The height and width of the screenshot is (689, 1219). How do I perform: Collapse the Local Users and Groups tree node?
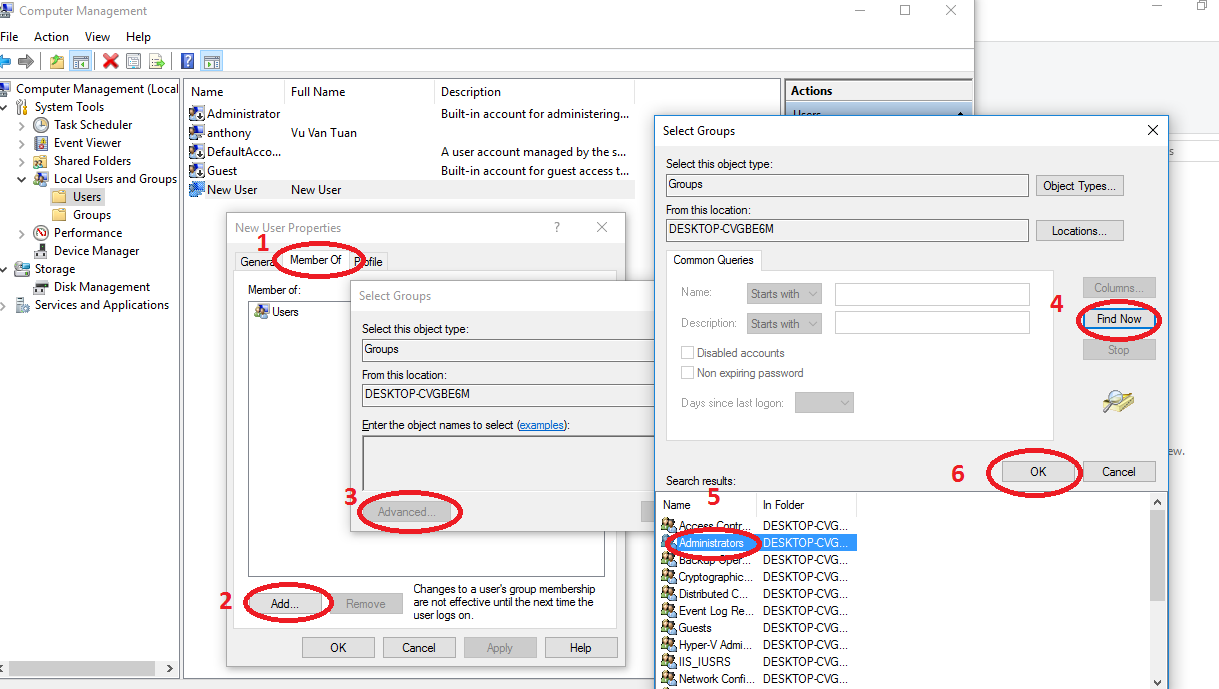click(22, 178)
